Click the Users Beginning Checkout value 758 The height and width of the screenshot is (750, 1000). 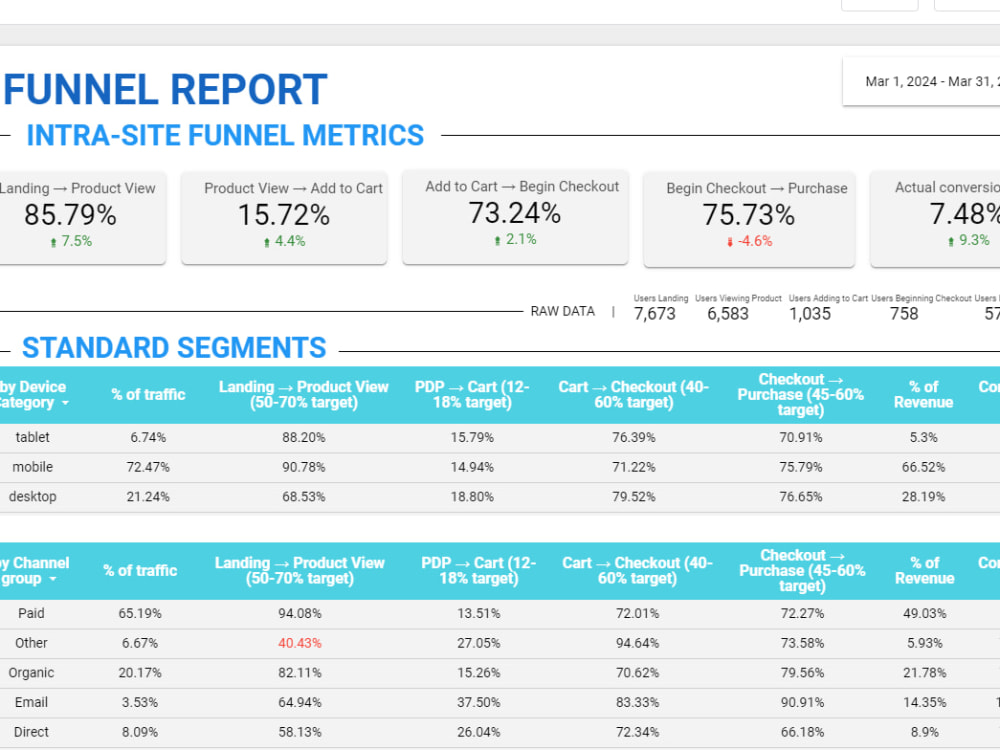[x=904, y=314]
